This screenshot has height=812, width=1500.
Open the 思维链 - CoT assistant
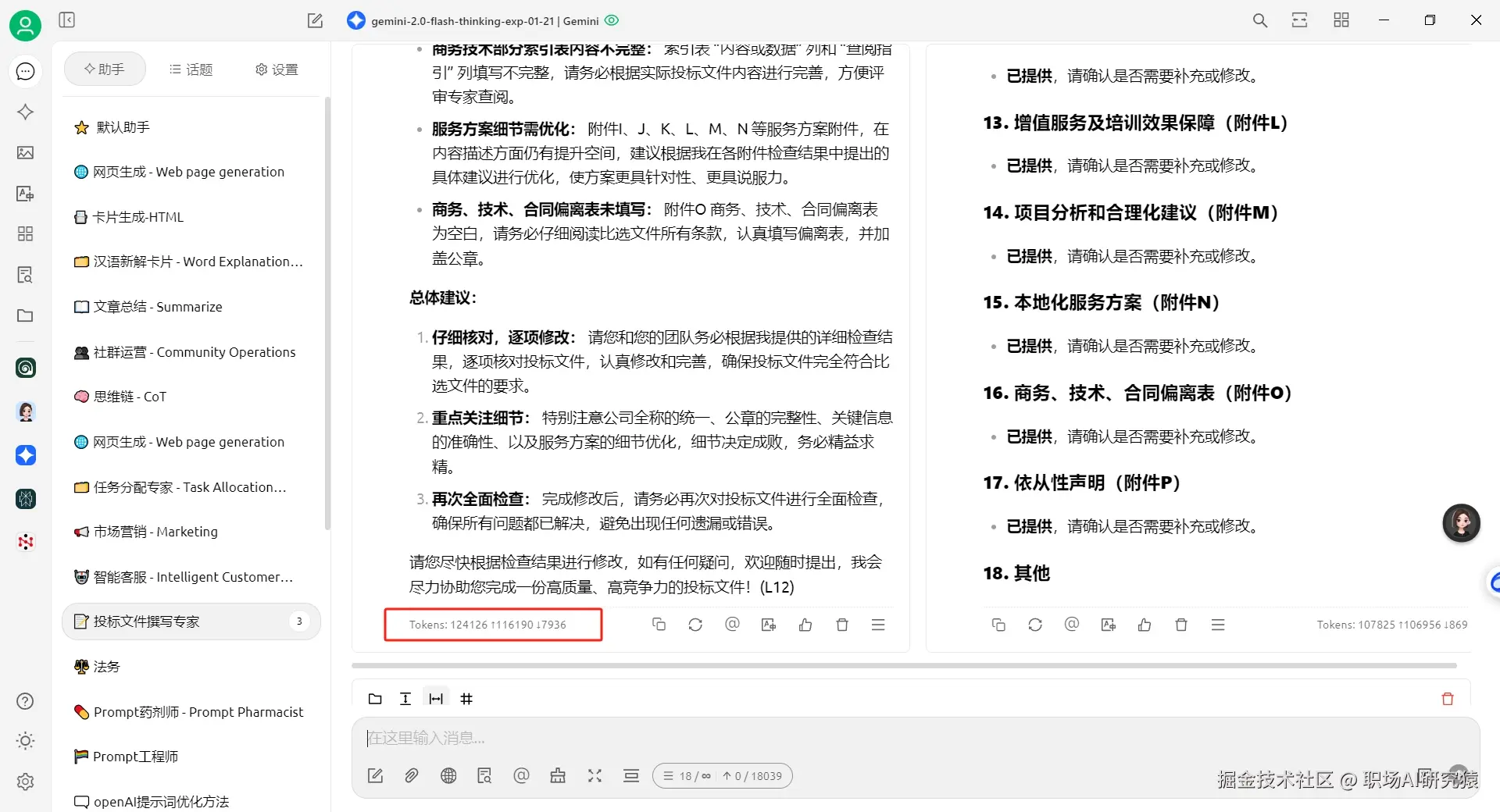129,396
